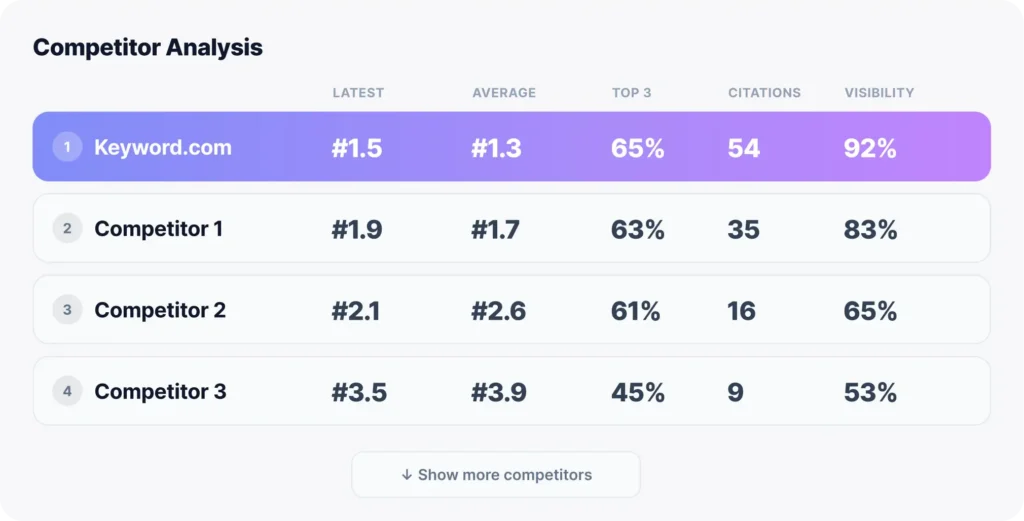Click the rank 3 badge icon
Image resolution: width=1024 pixels, height=521 pixels.
click(x=67, y=310)
